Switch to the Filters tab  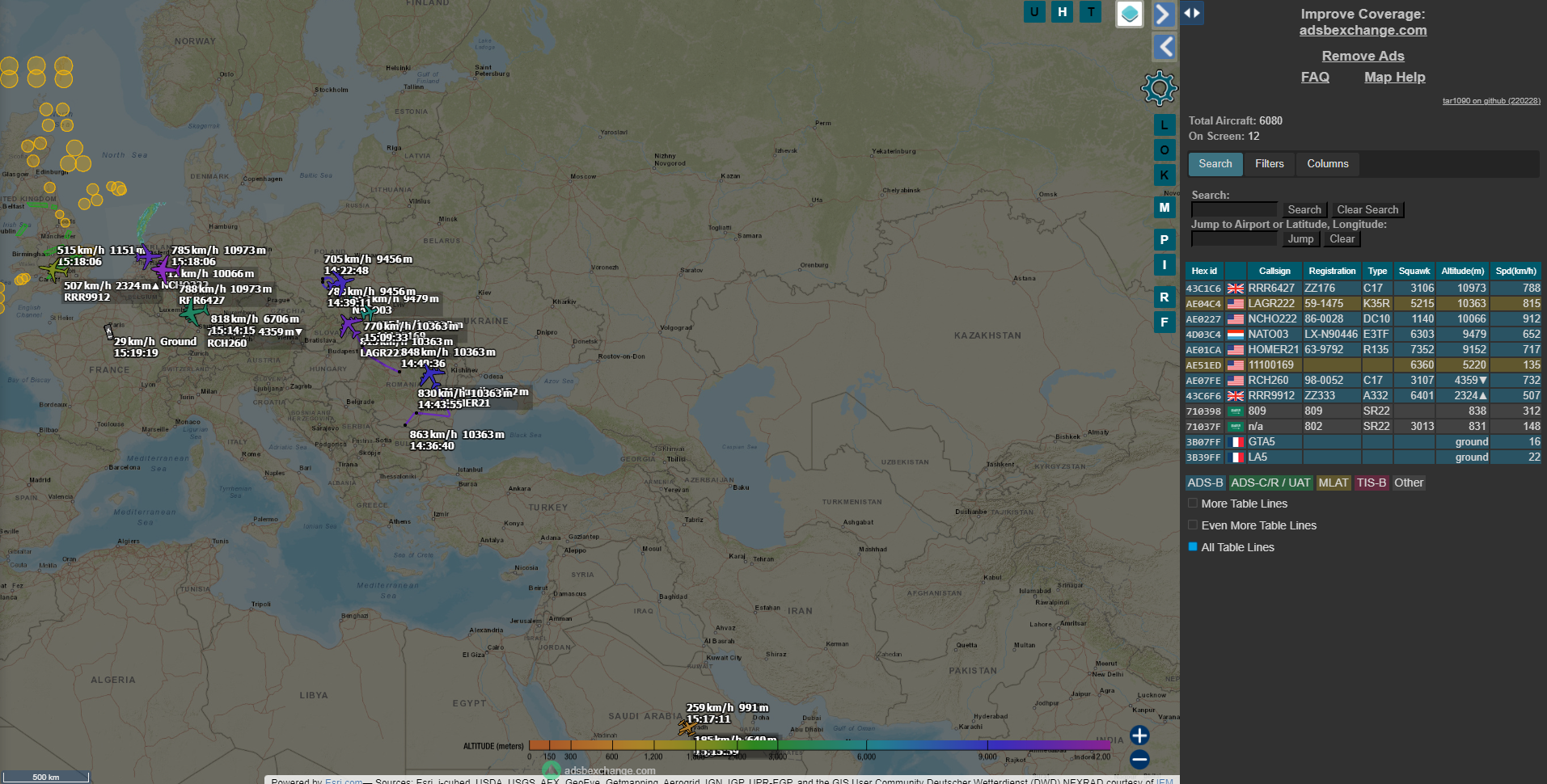1270,164
